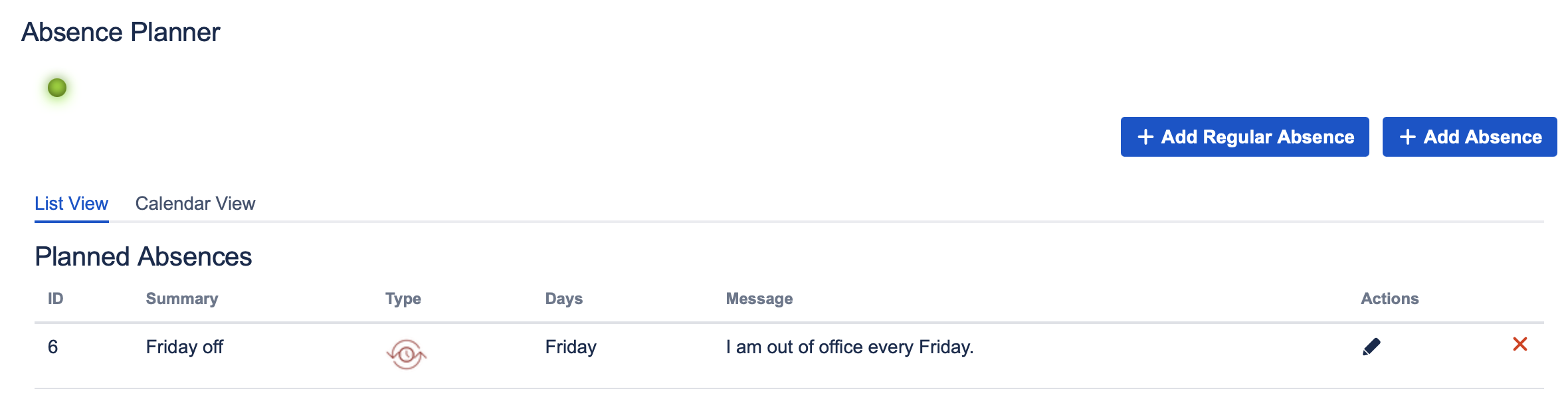Click the Actions column header
The width and height of the screenshot is (1568, 413).
tap(1389, 299)
